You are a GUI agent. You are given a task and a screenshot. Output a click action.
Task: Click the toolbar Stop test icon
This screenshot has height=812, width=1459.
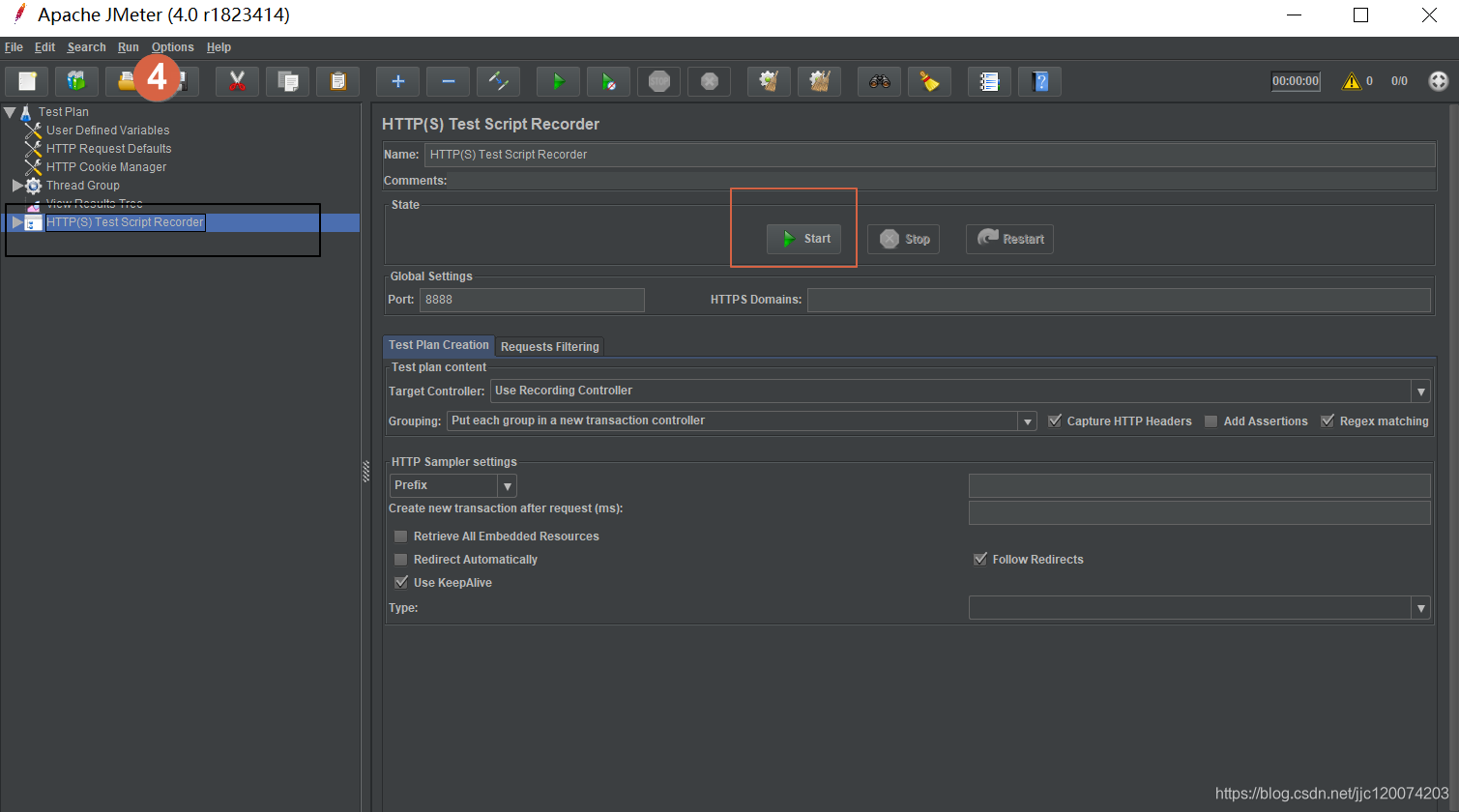[x=659, y=81]
